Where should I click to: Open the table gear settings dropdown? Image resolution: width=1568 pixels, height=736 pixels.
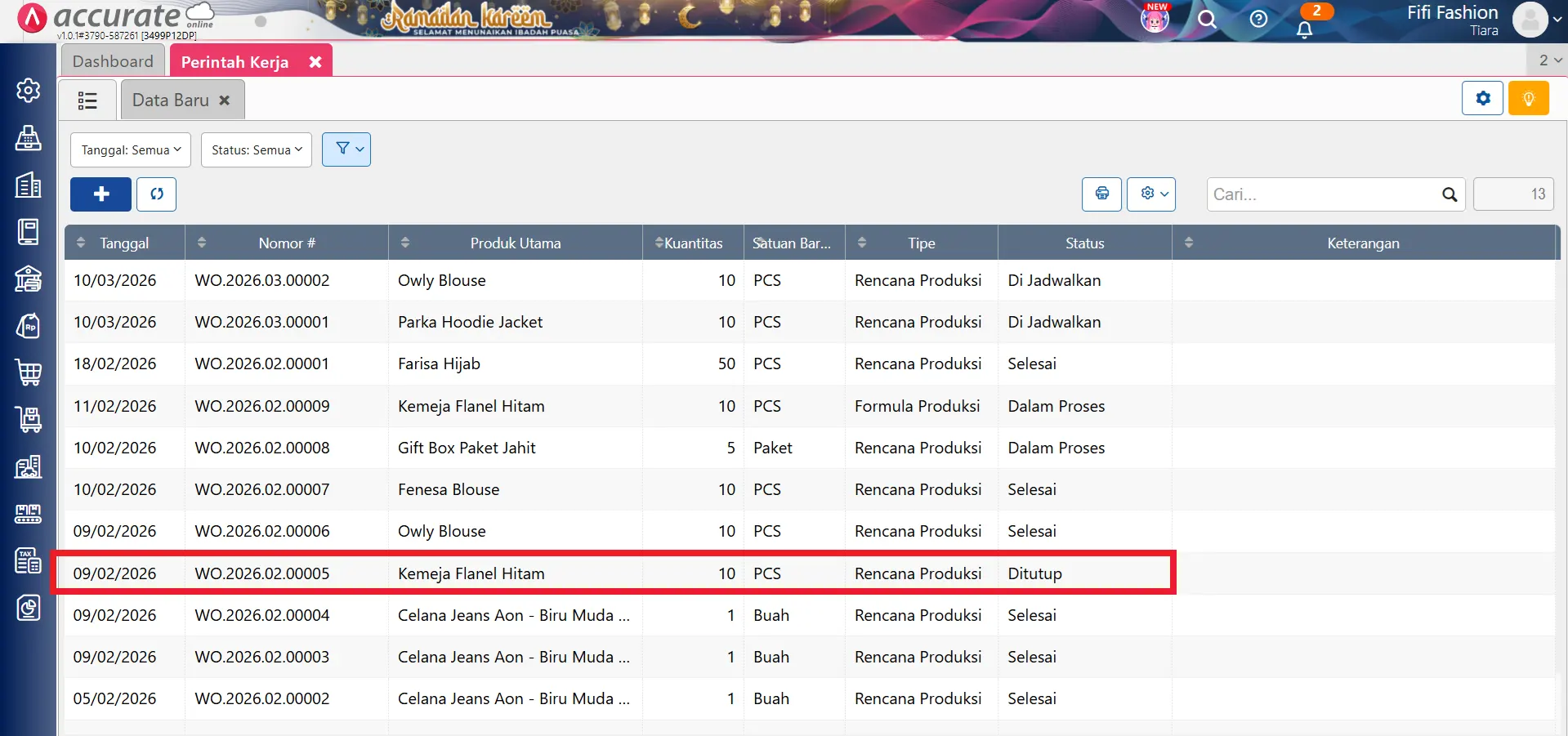pyautogui.click(x=1150, y=194)
